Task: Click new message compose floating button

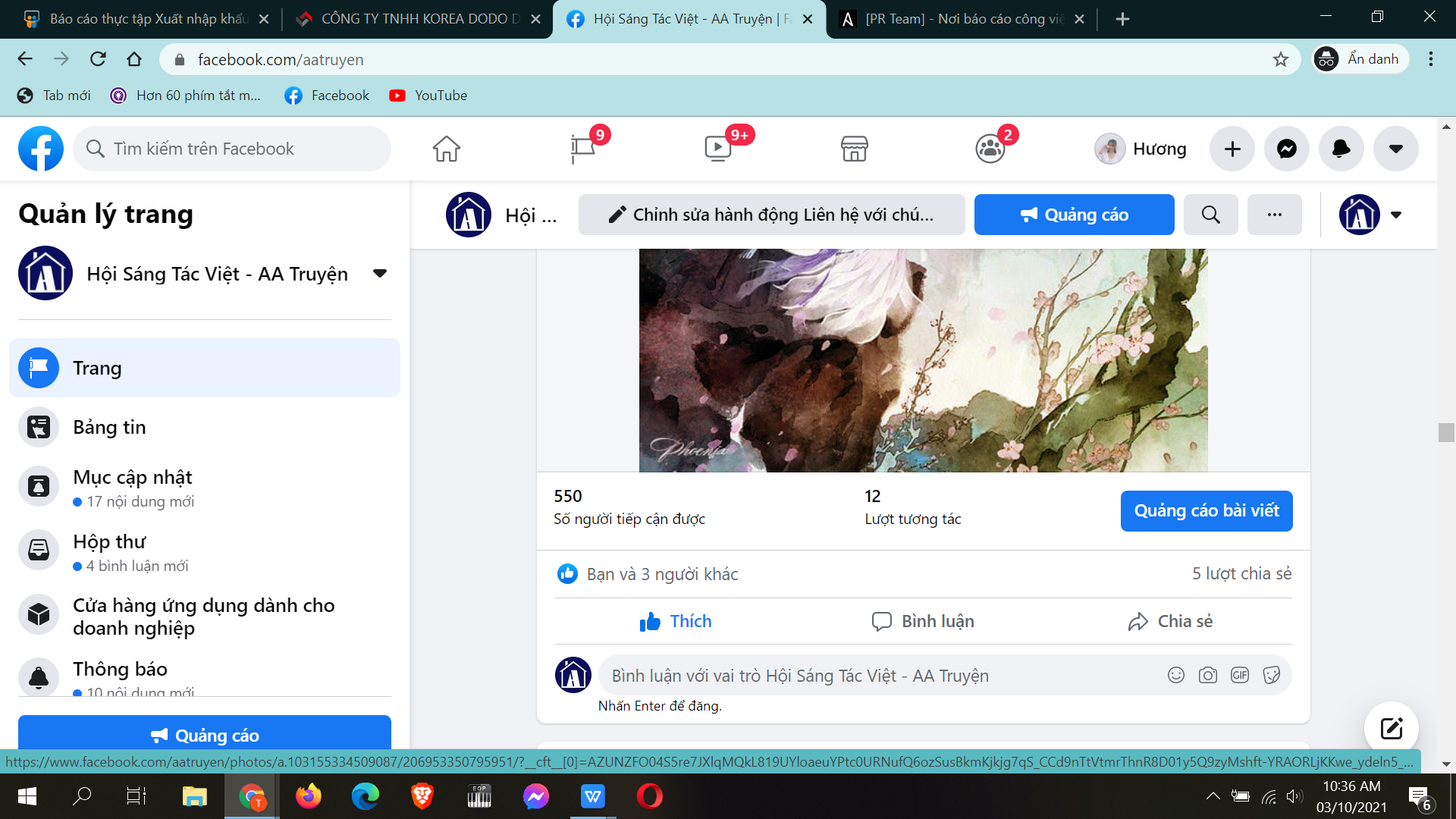Action: (x=1392, y=729)
